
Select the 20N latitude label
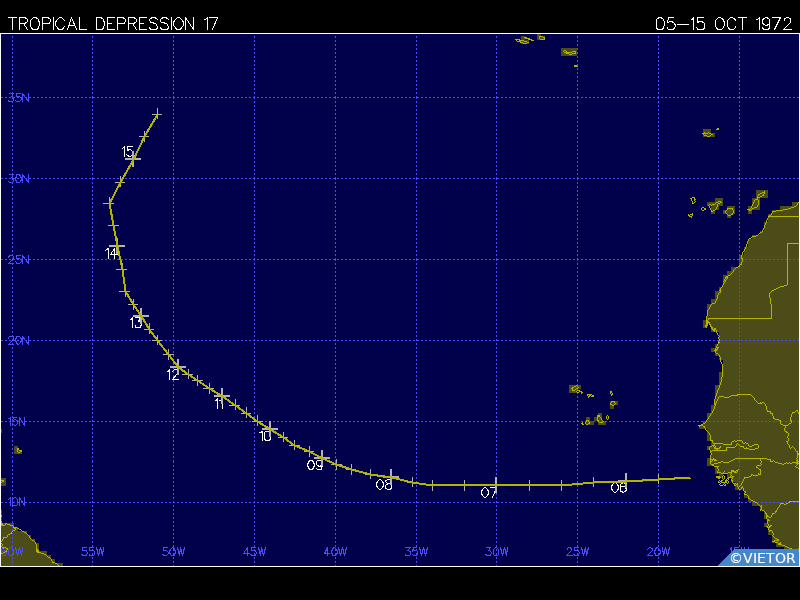point(19,340)
